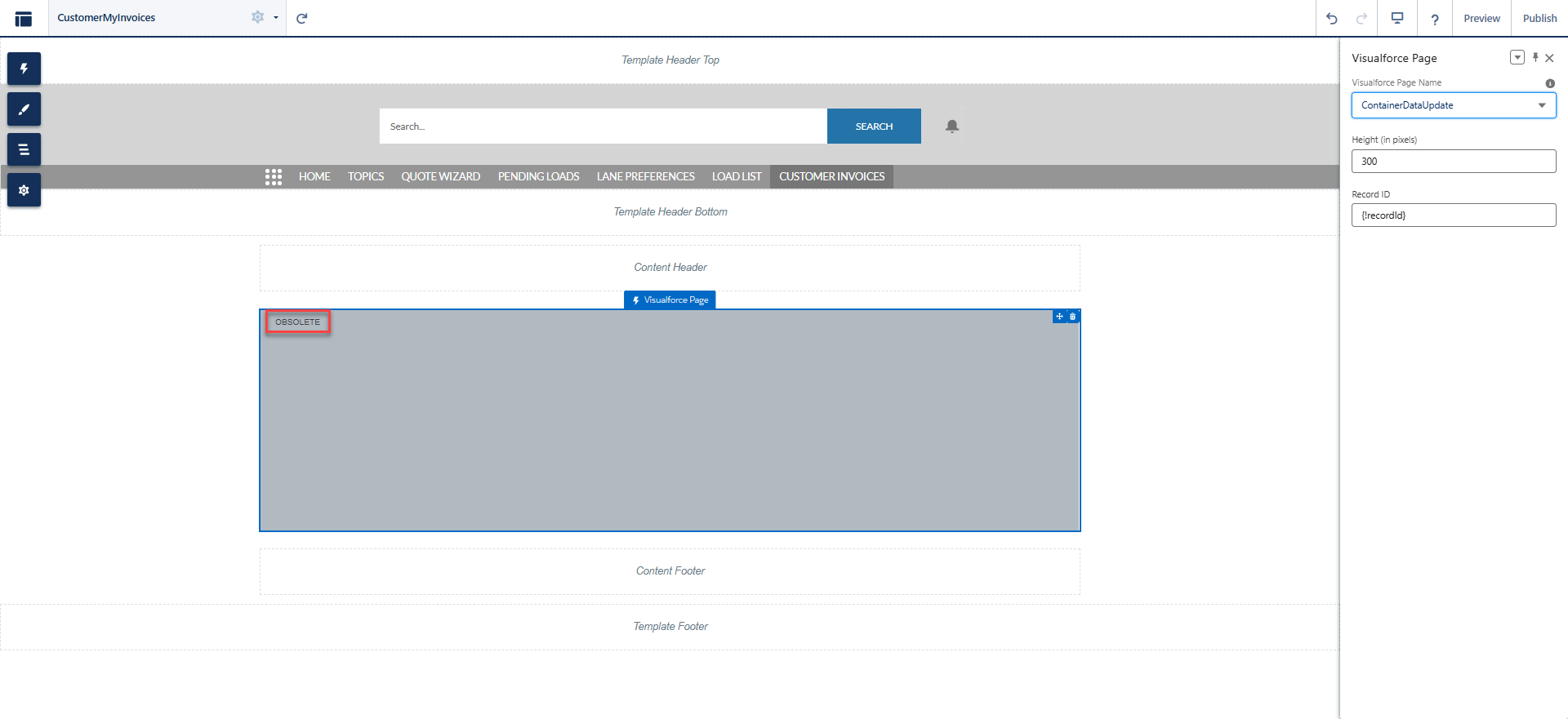Select the Template Header Top region
The image size is (1568, 719).
click(670, 60)
